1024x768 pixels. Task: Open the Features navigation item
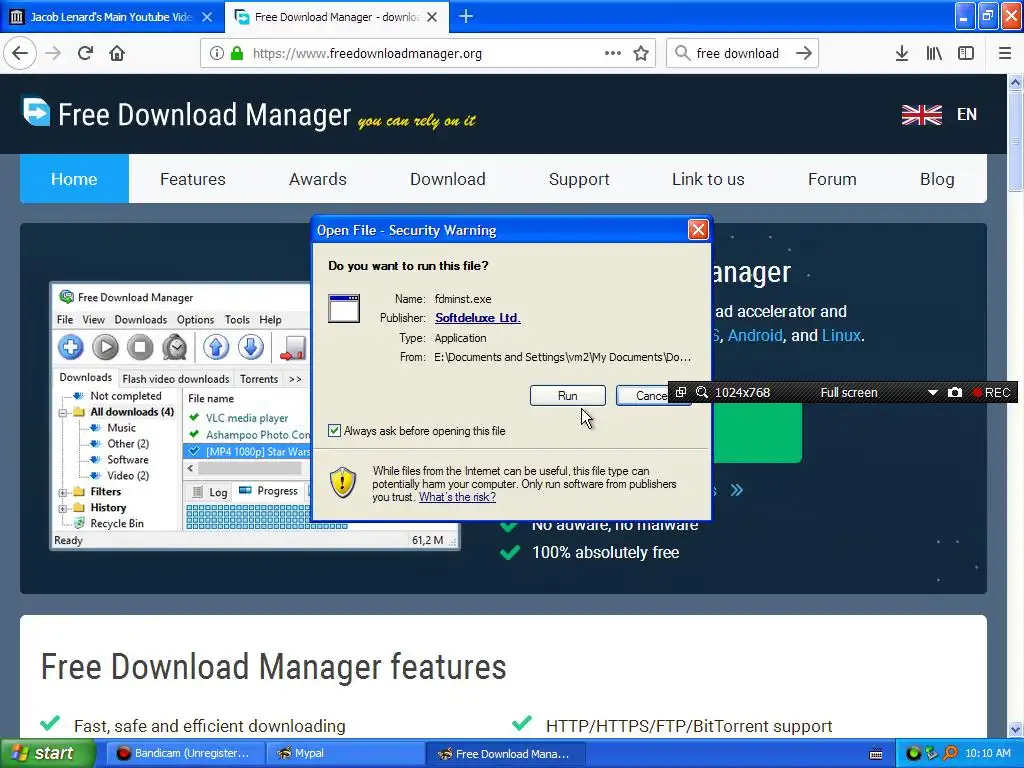coord(193,179)
